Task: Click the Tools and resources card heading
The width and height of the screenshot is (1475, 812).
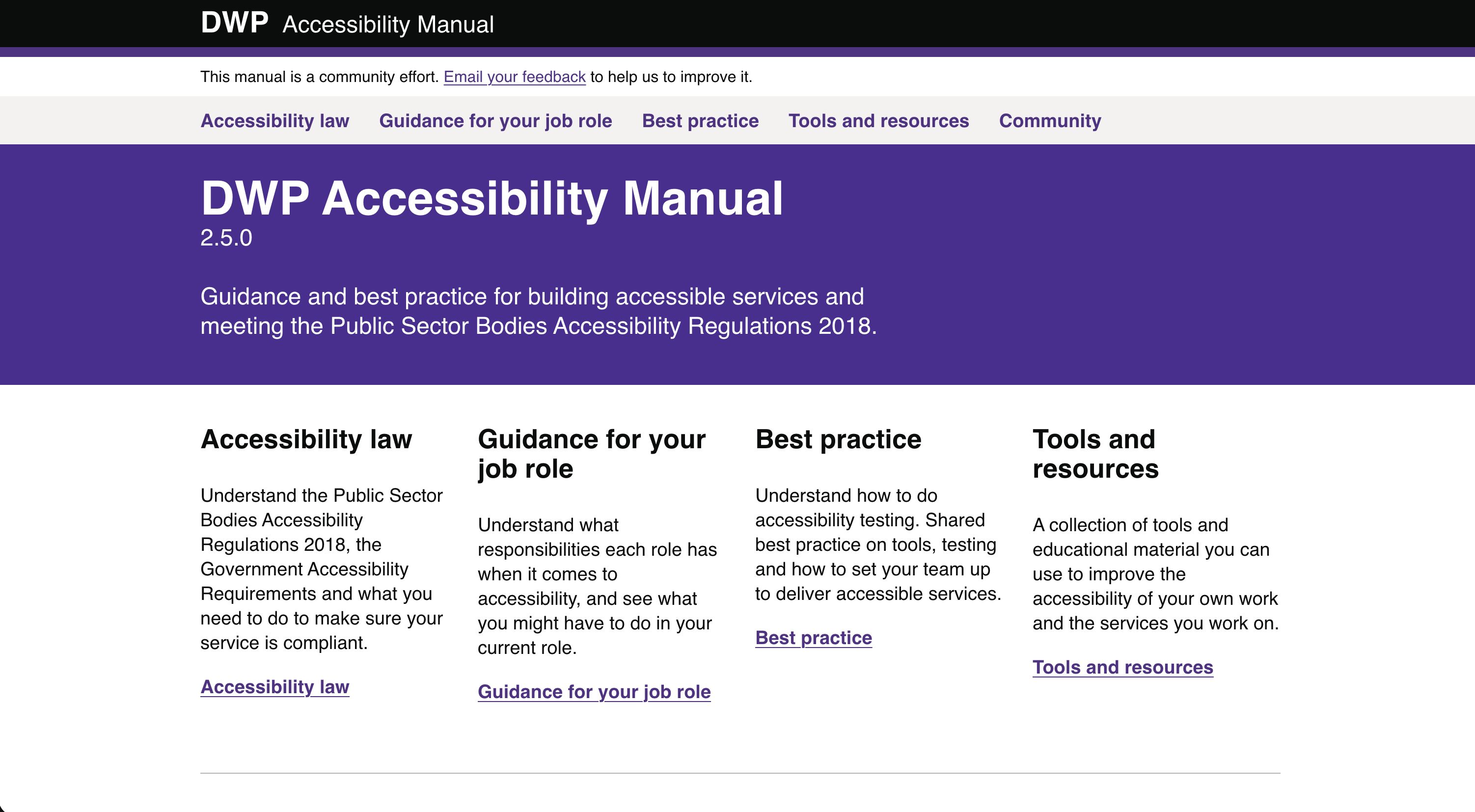Action: point(1096,454)
